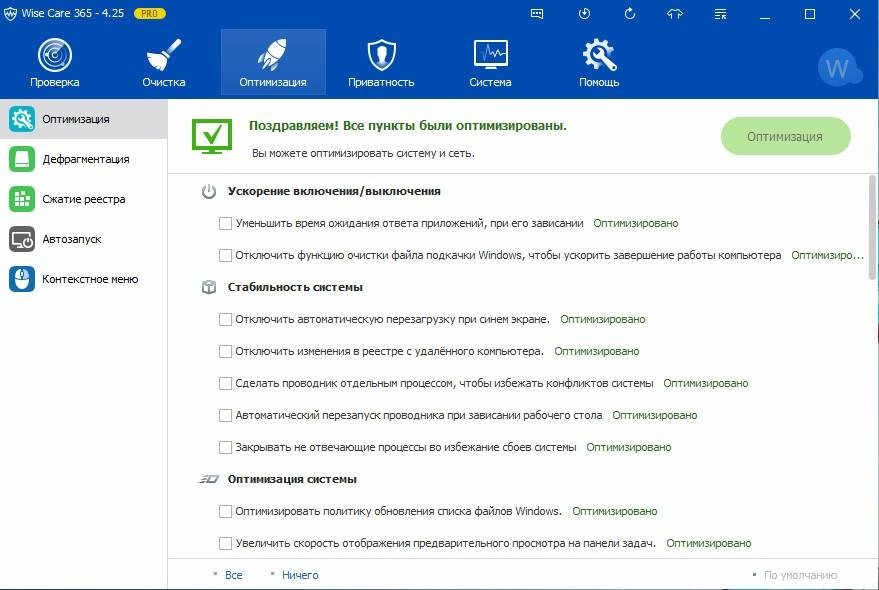Open the Помощь gear-wrench section
This screenshot has width=879, height=590.
pos(599,62)
